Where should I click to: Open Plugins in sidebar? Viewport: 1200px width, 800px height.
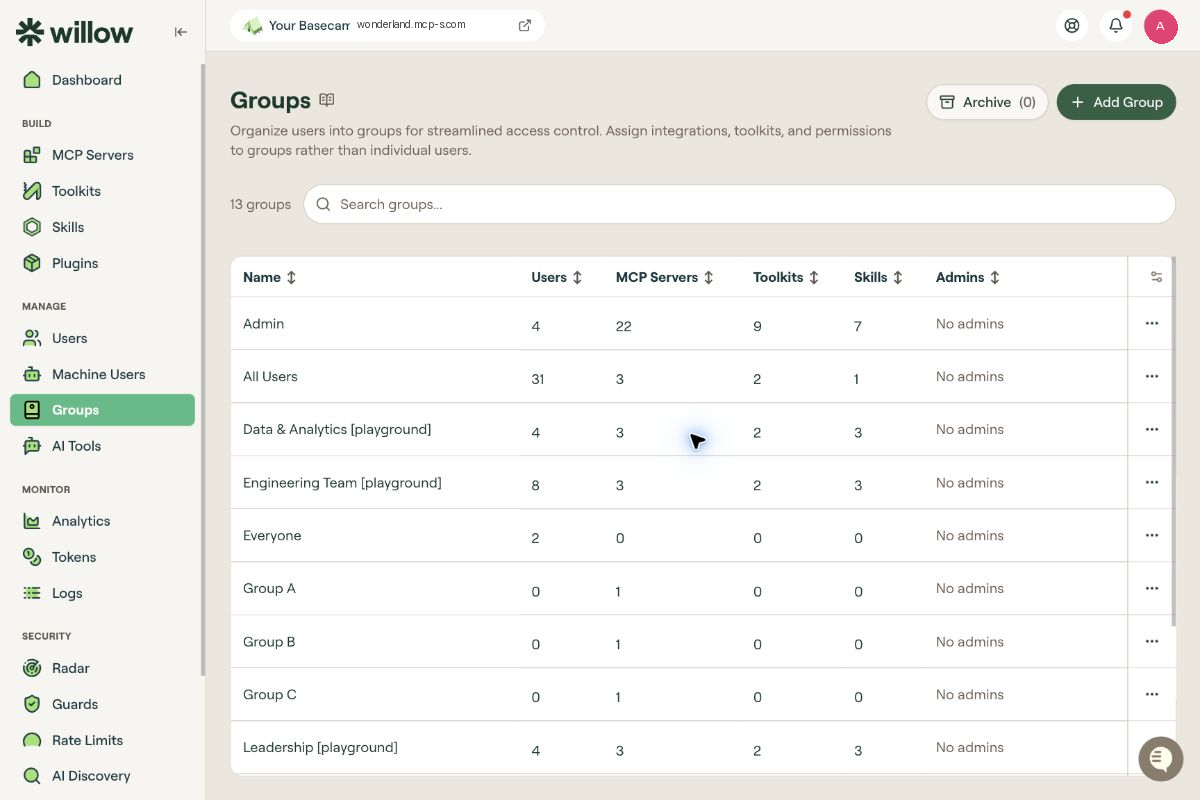point(102,263)
